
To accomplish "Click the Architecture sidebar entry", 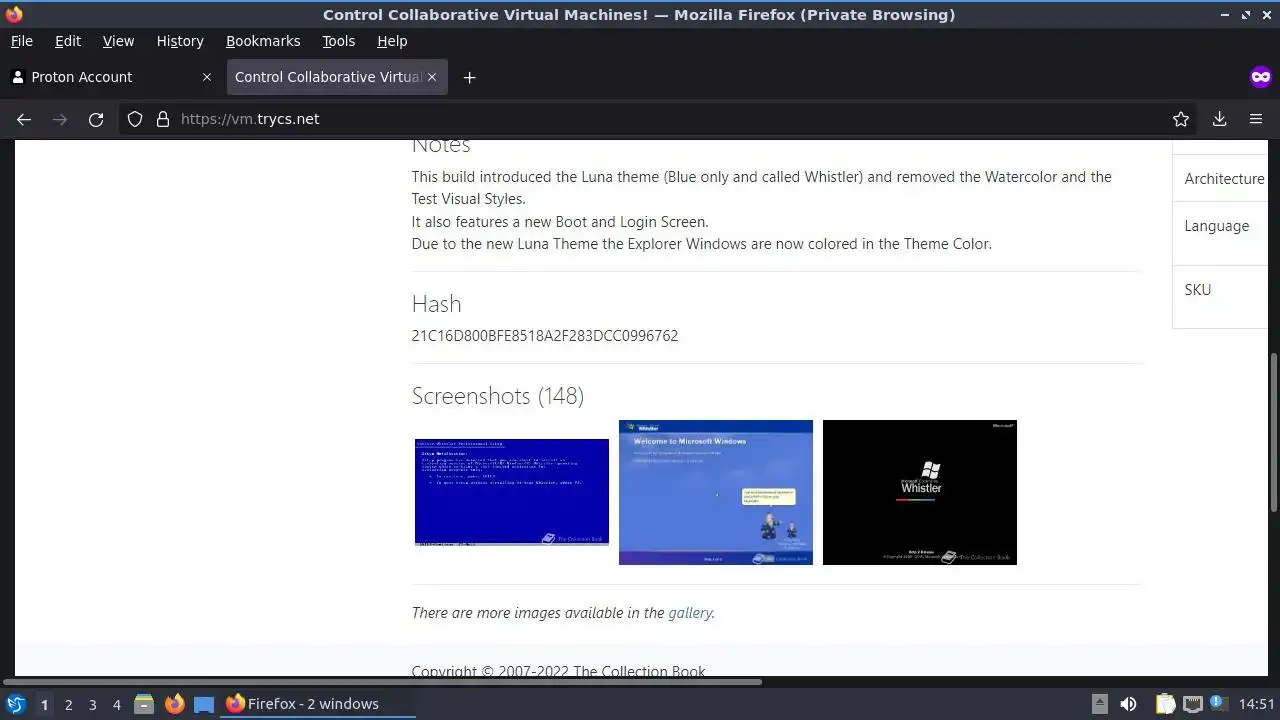I will (1224, 179).
